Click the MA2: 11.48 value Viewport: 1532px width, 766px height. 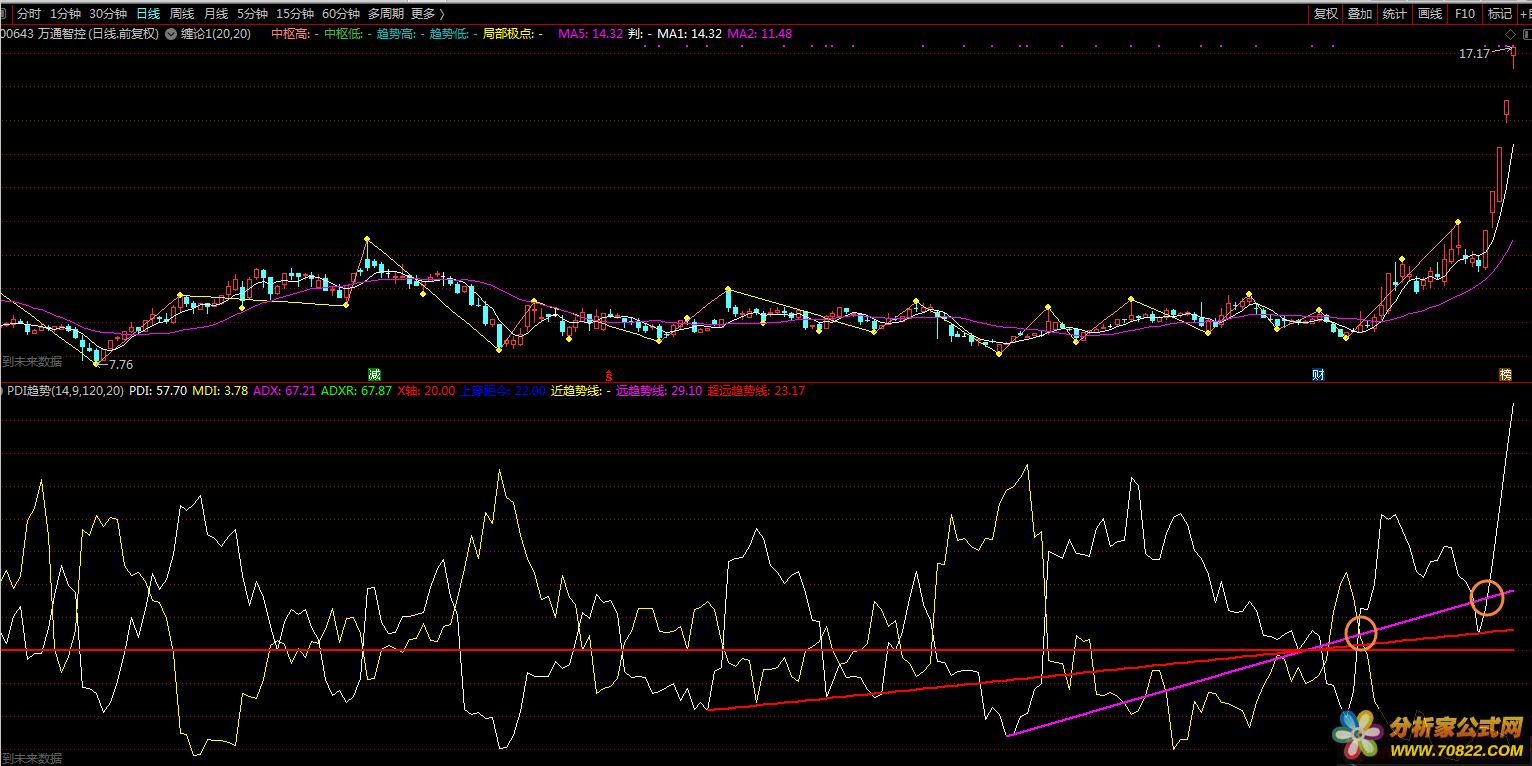760,34
